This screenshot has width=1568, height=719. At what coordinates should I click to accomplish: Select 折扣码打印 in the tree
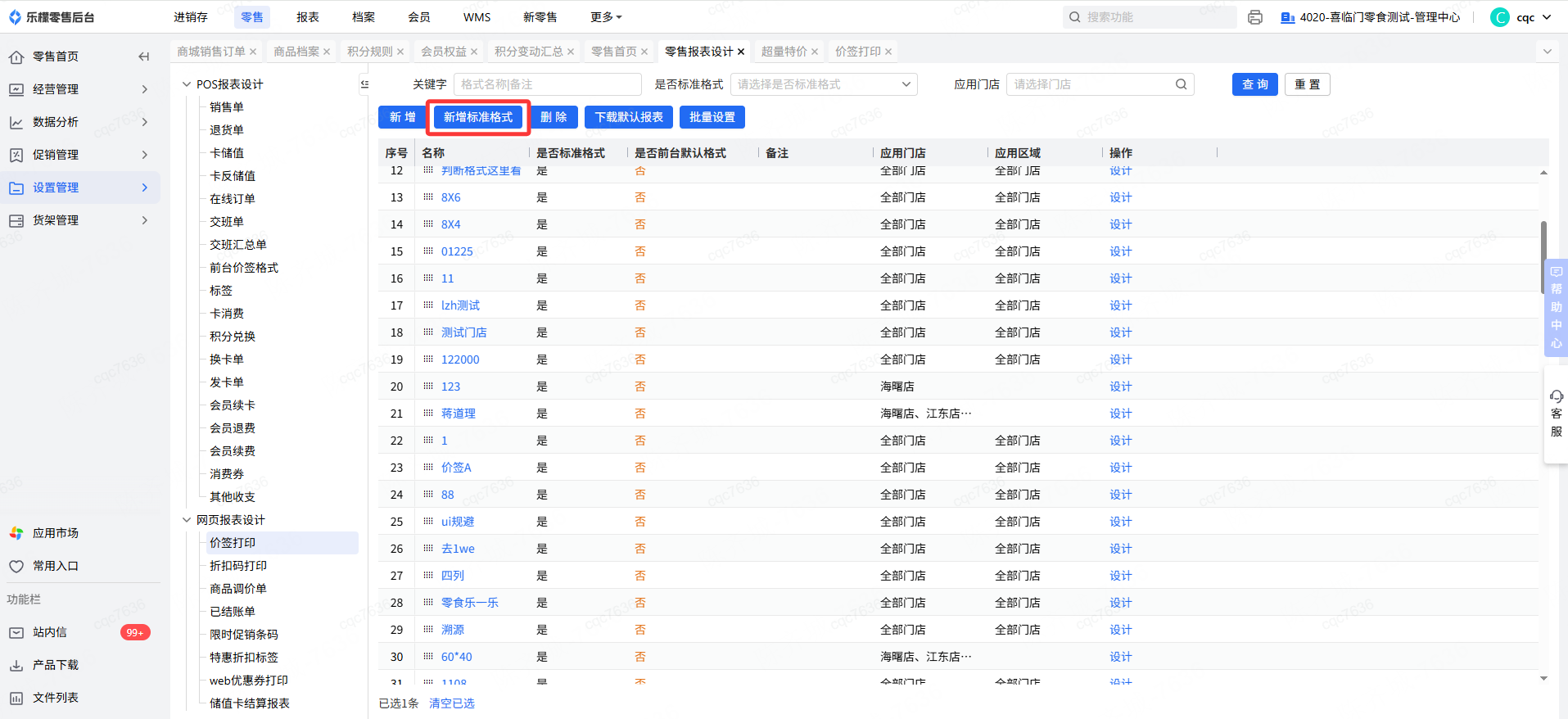(238, 566)
